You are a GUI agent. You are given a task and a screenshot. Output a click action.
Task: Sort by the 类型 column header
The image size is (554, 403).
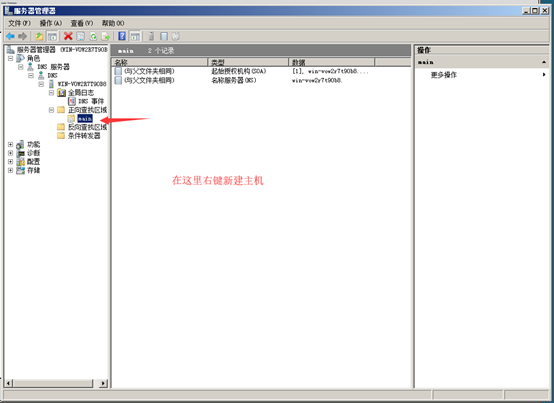tap(248, 63)
